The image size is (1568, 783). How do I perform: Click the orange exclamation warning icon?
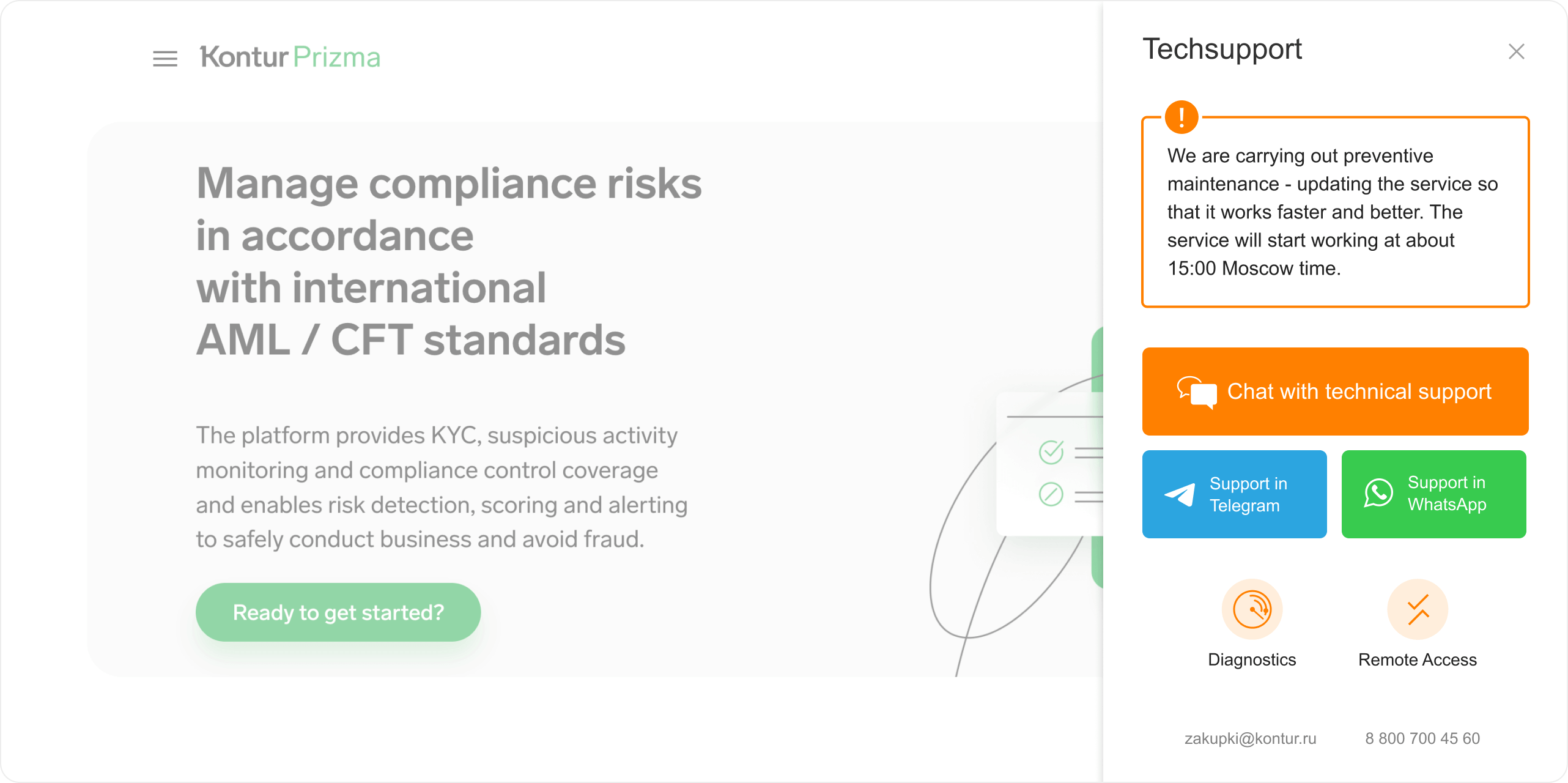click(1181, 116)
